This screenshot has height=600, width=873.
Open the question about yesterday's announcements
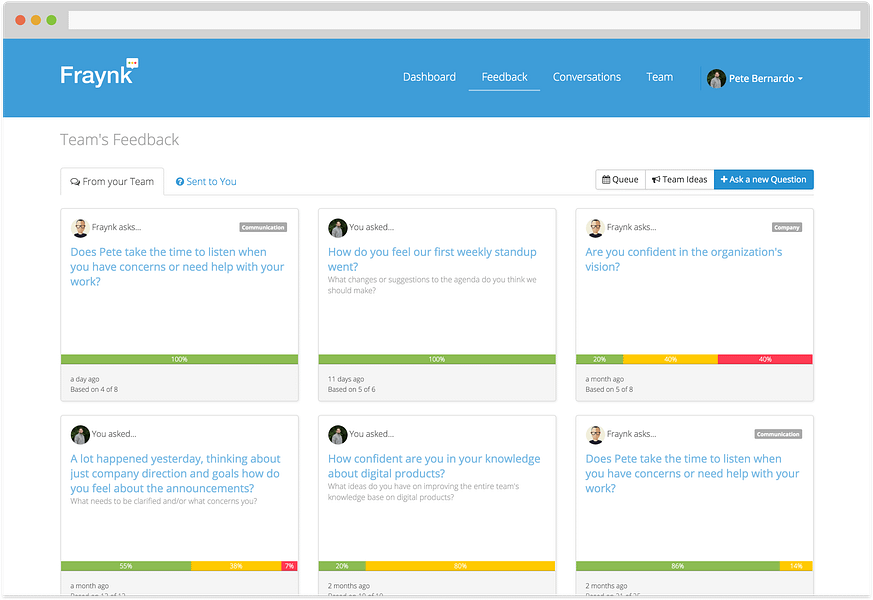pos(175,474)
